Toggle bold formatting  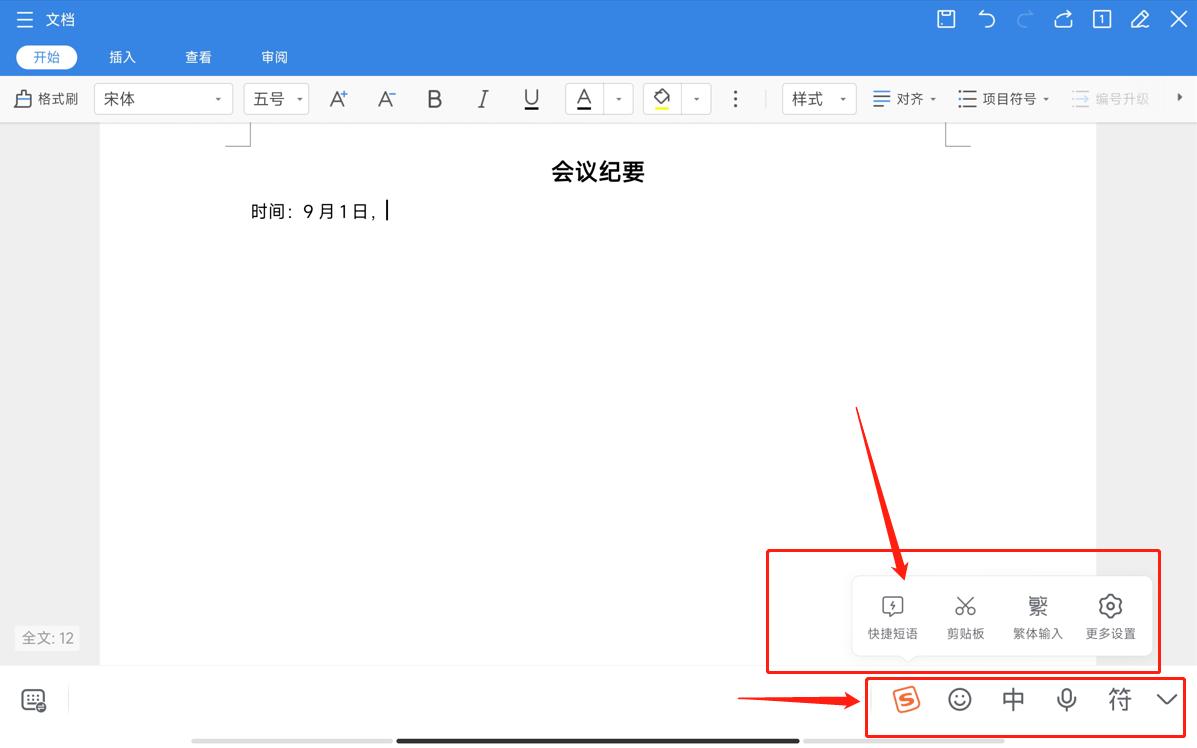click(434, 98)
